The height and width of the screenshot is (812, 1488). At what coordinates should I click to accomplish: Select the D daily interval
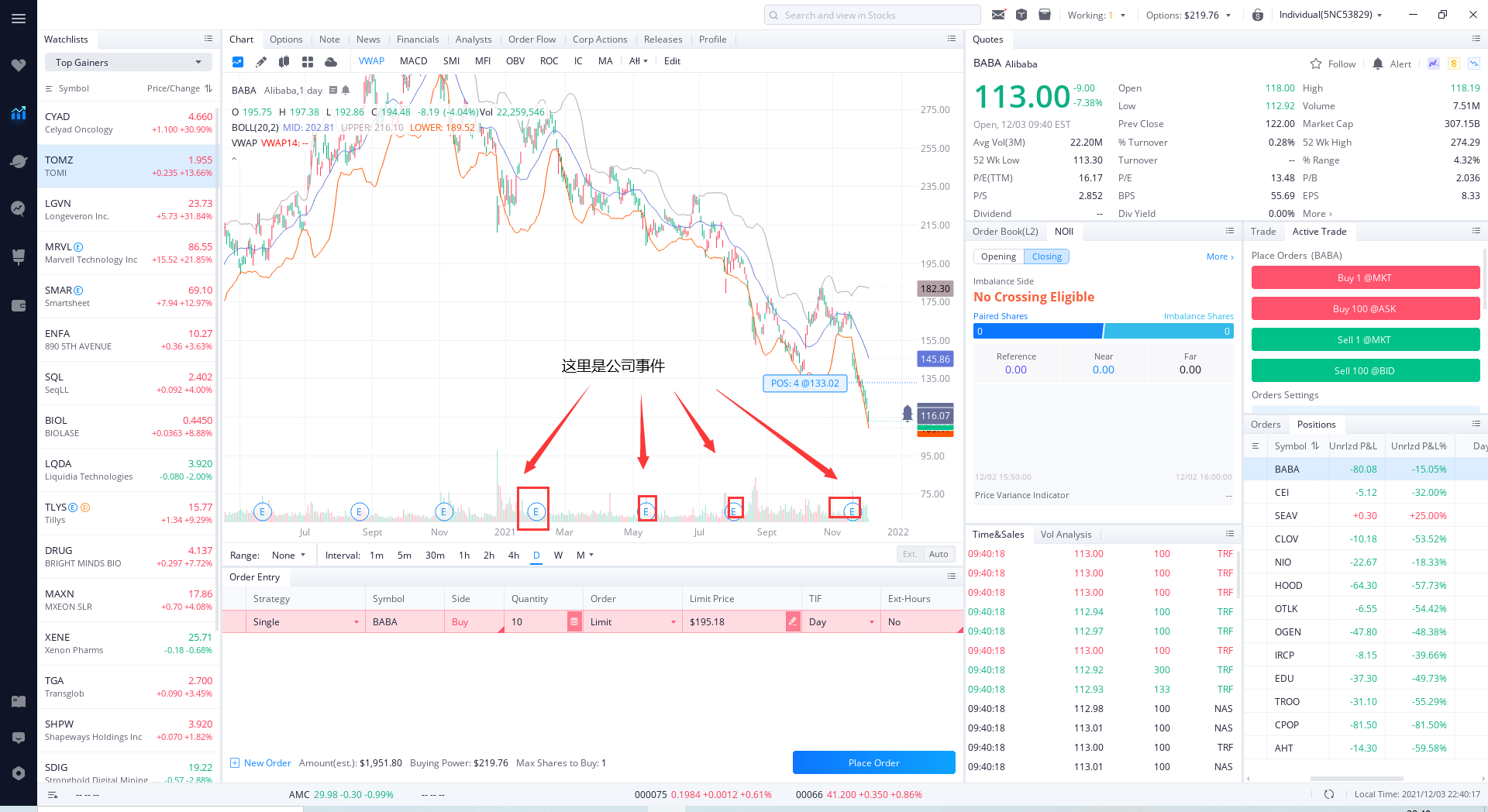(x=536, y=555)
